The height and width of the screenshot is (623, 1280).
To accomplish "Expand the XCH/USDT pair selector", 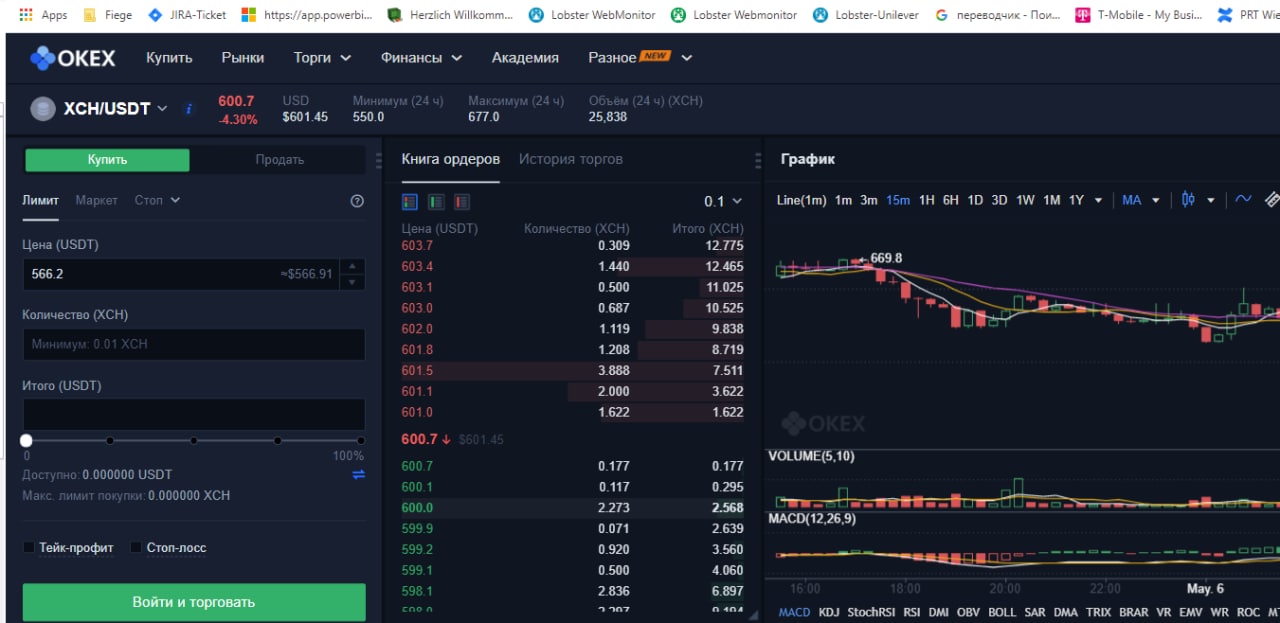I will 162,108.
